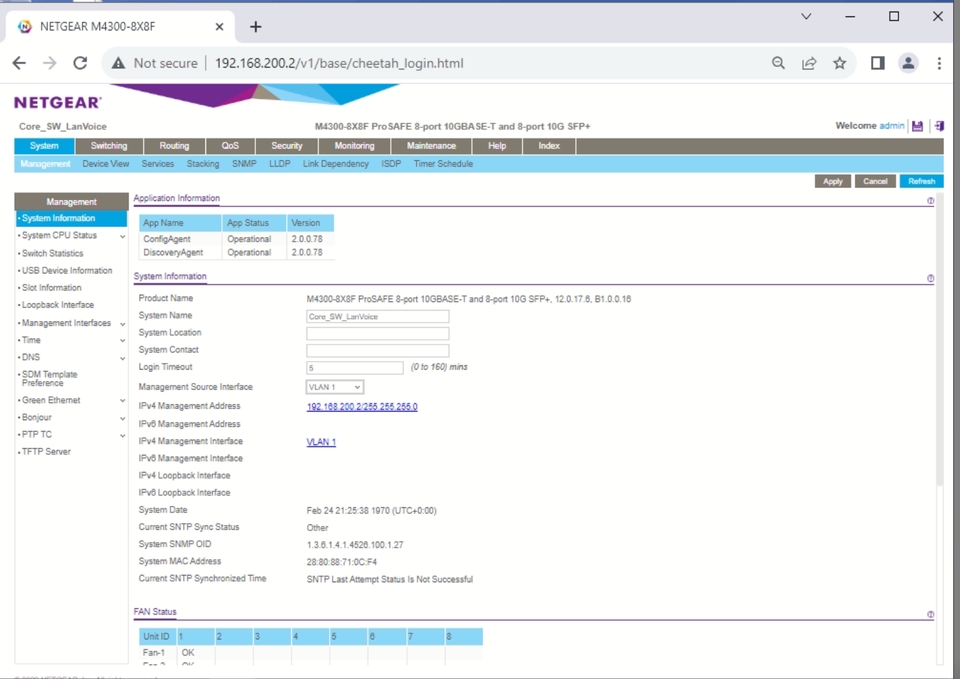The height and width of the screenshot is (679, 960).
Task: Open help icon for System Information section
Action: coord(931,279)
